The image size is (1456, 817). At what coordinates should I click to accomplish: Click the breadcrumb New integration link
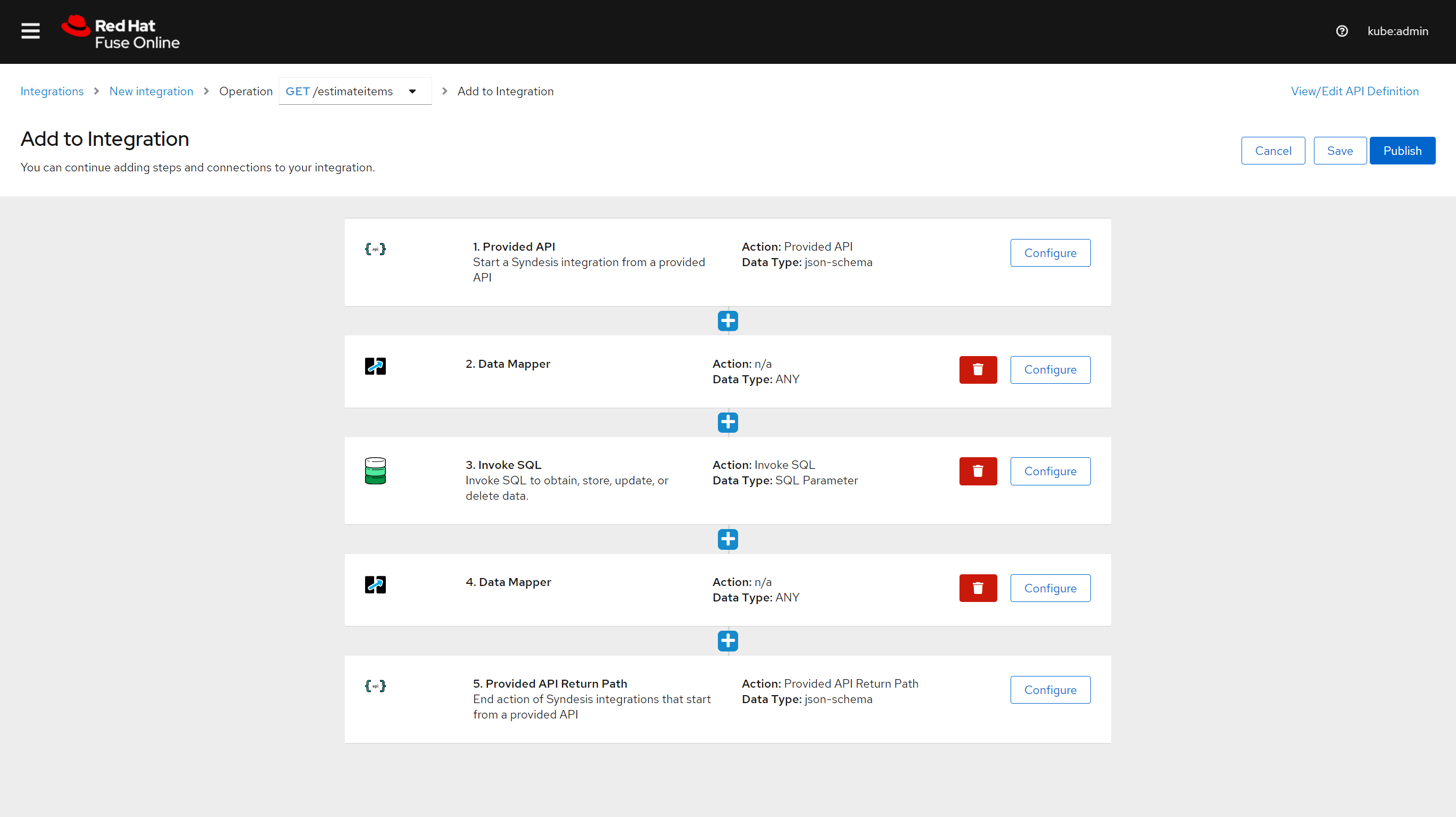[151, 90]
